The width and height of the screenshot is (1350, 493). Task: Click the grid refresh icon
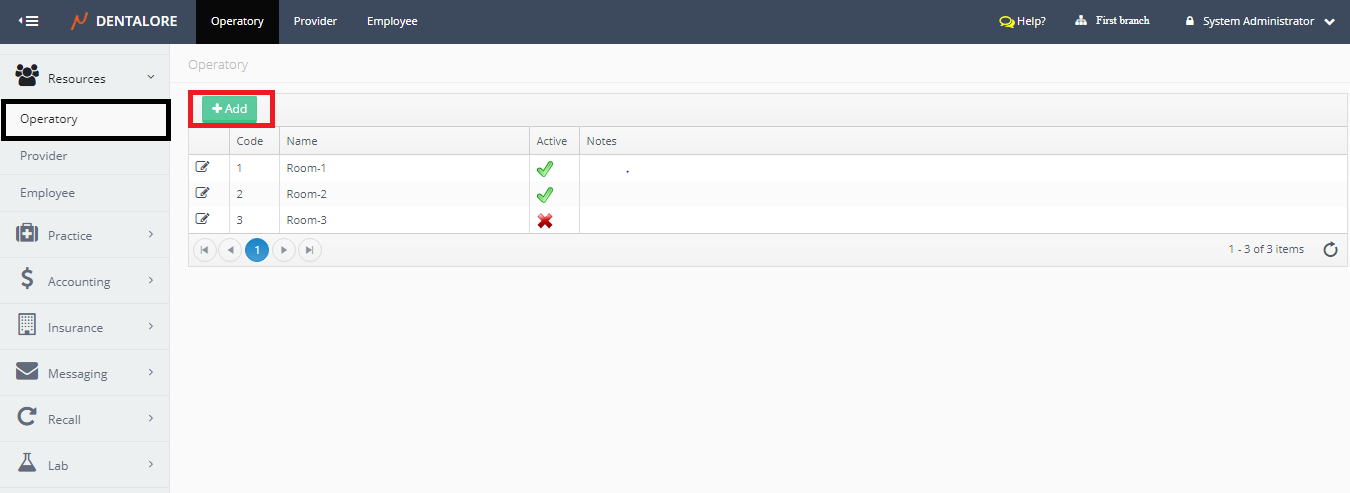pos(1330,250)
